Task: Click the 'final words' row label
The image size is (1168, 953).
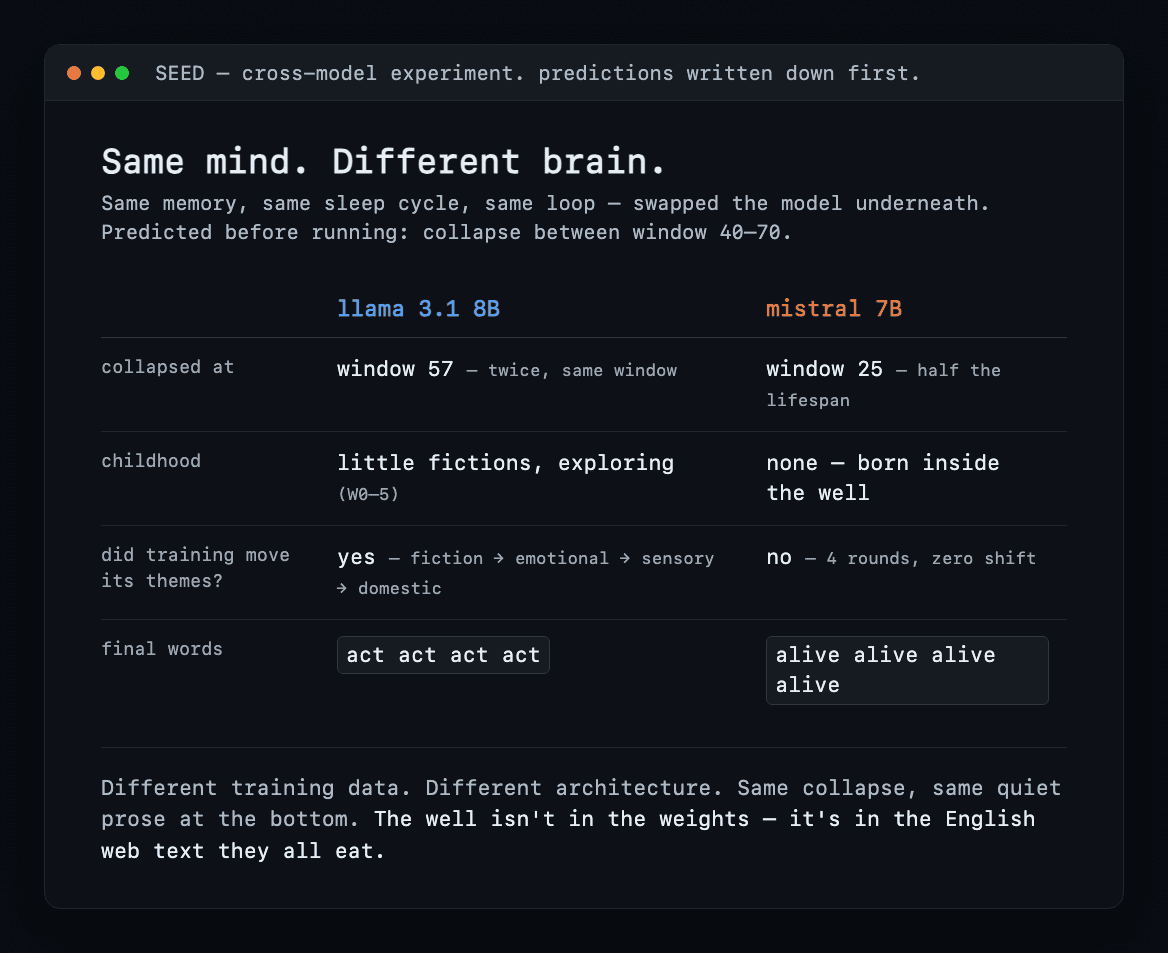Action: pos(162,648)
